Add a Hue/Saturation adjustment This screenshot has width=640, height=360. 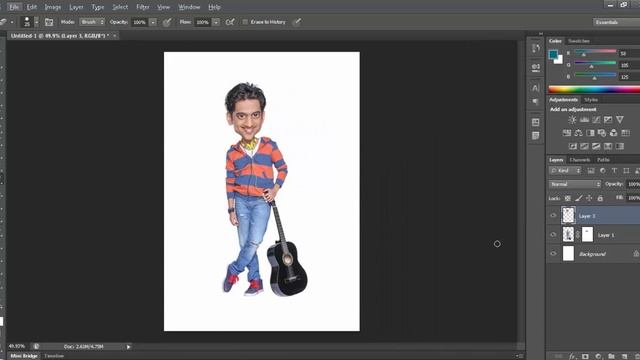pos(567,133)
